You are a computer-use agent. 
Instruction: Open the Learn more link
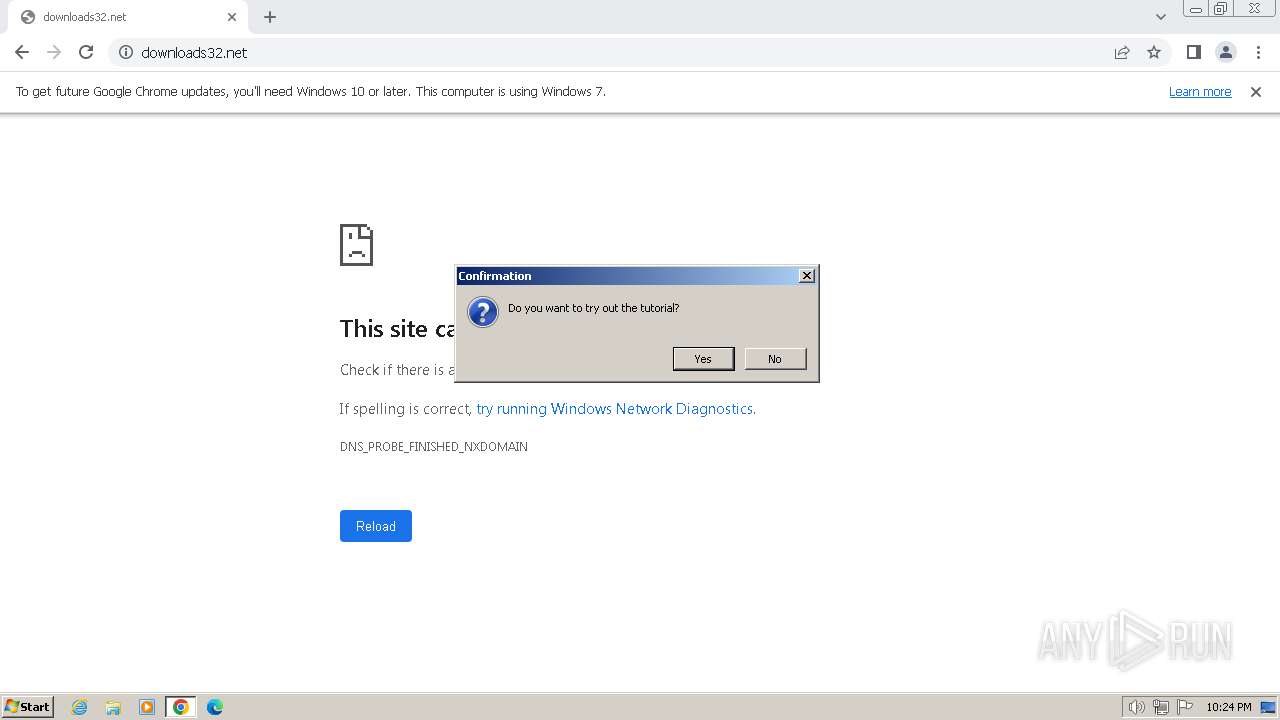click(1200, 91)
